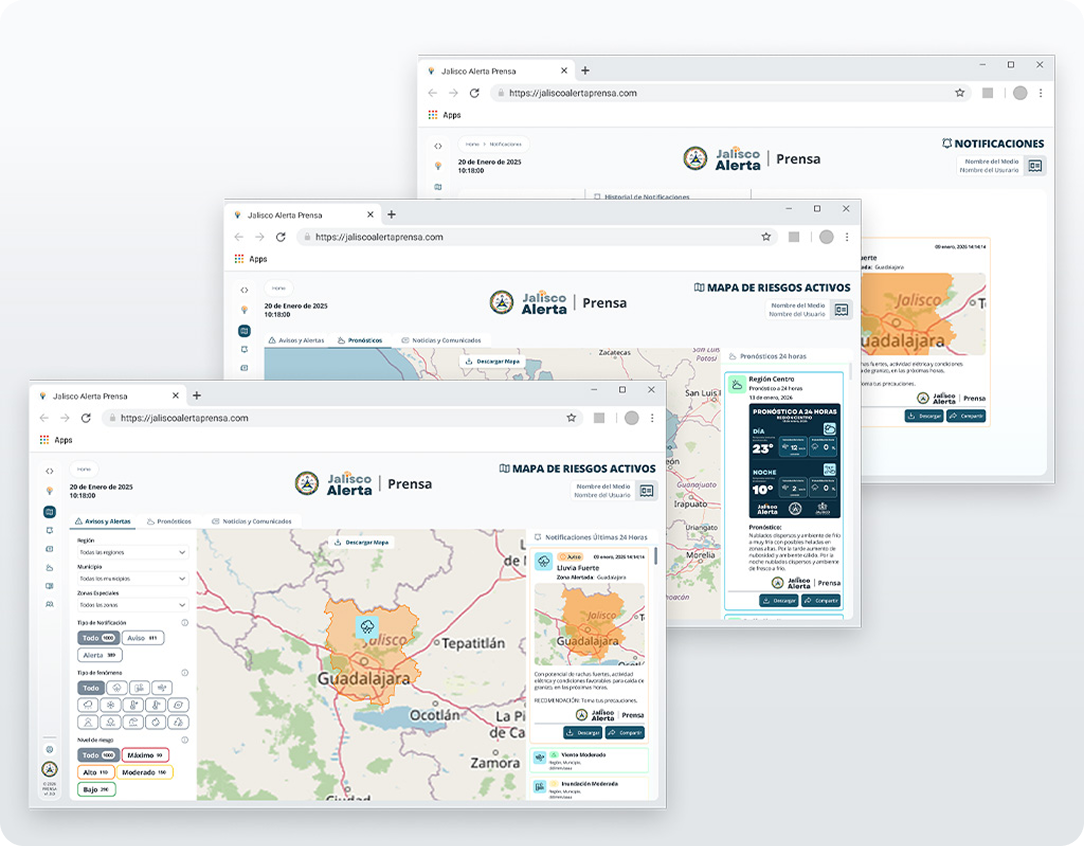Click the press card icon beside Nombre del Medio, front window

coord(646,490)
